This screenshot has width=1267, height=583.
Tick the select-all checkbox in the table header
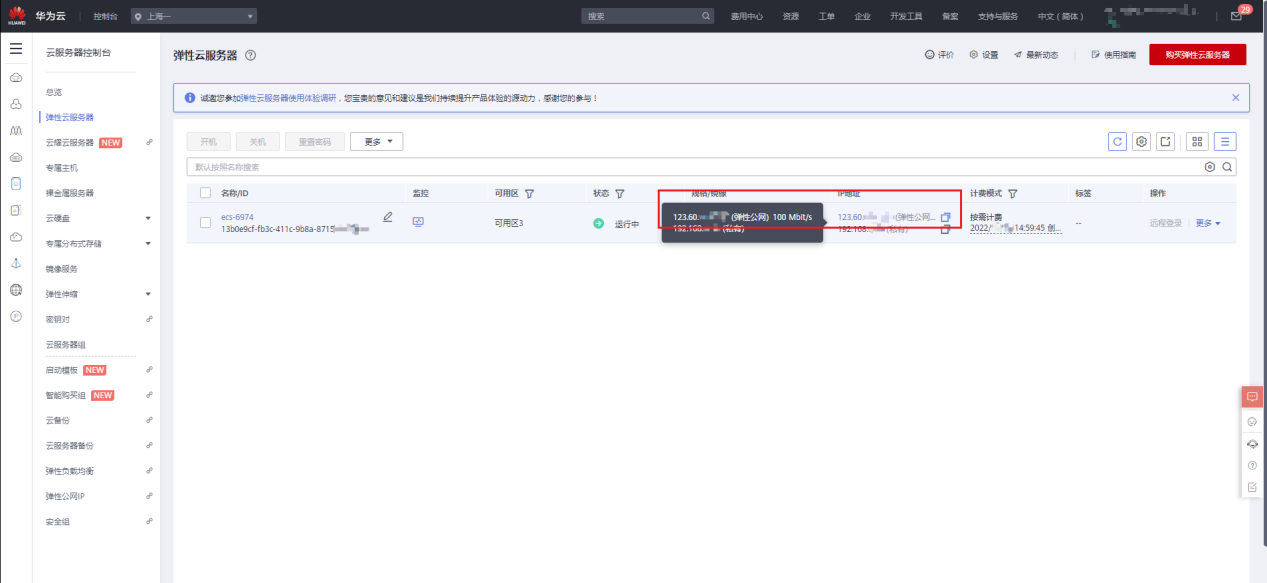206,193
